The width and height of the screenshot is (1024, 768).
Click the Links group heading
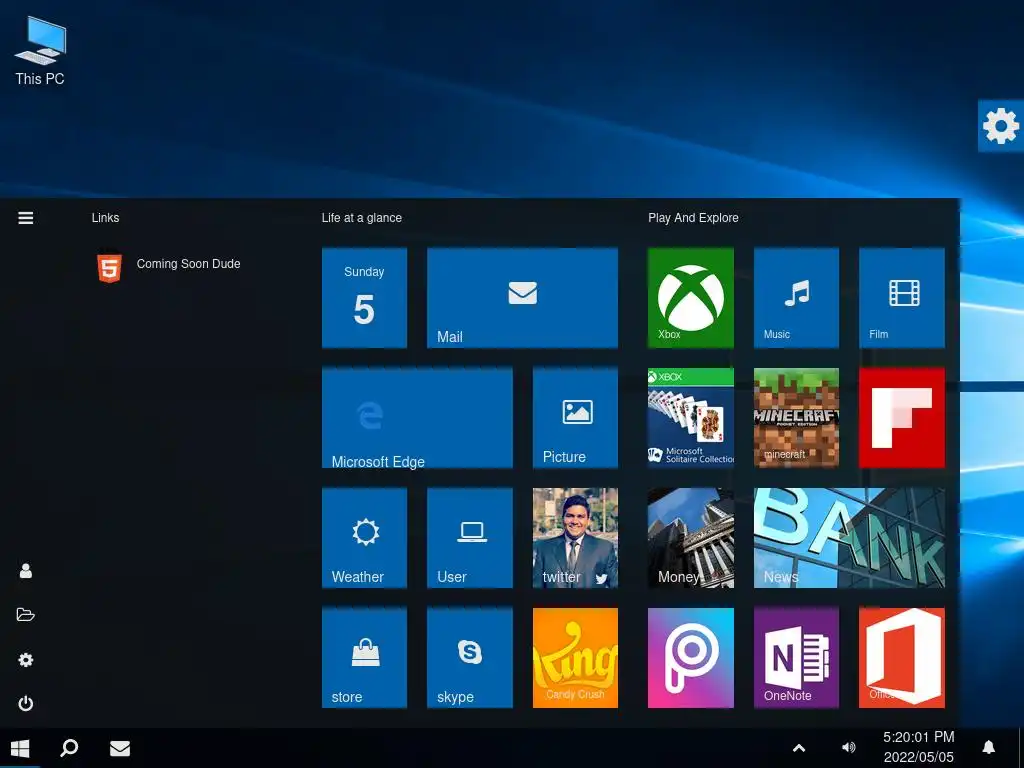tap(105, 217)
